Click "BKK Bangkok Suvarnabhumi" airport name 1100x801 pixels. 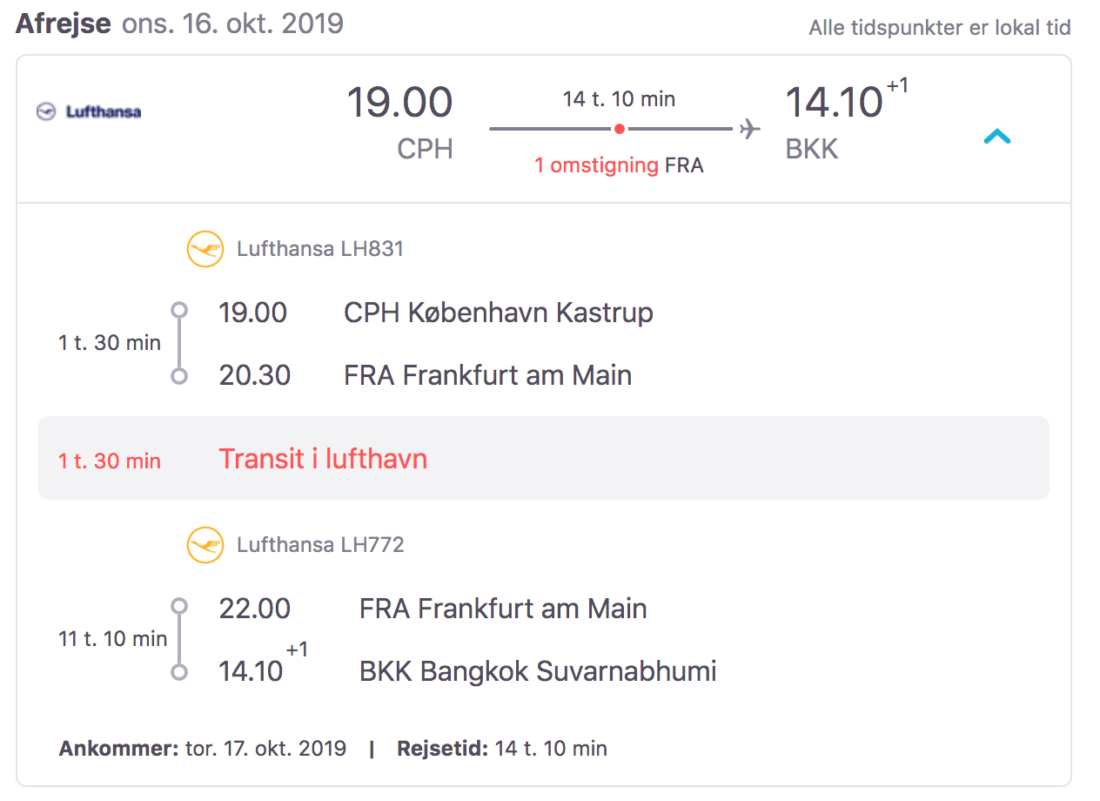coord(538,671)
